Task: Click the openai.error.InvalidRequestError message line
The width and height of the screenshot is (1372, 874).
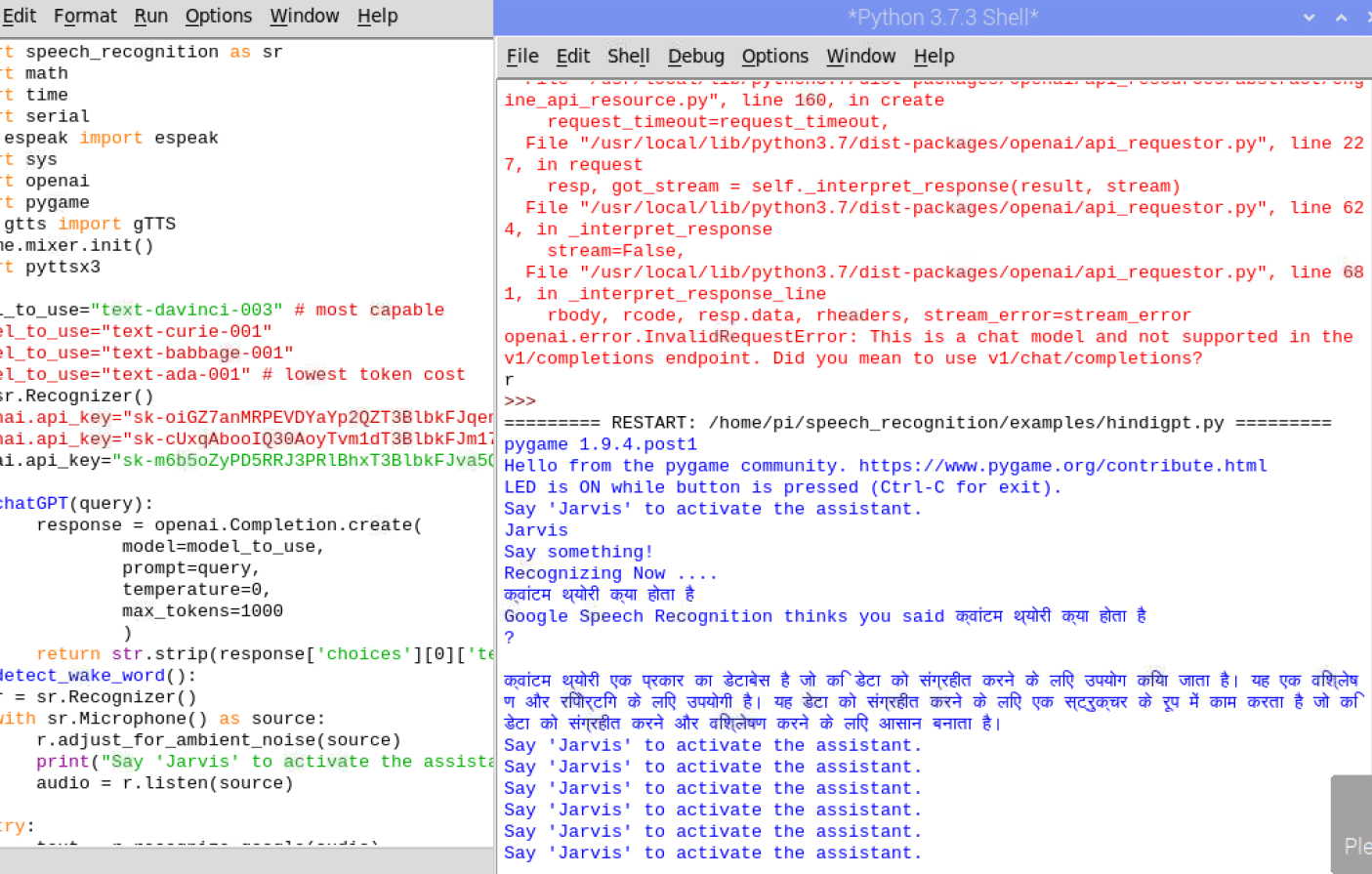Action: tap(928, 337)
